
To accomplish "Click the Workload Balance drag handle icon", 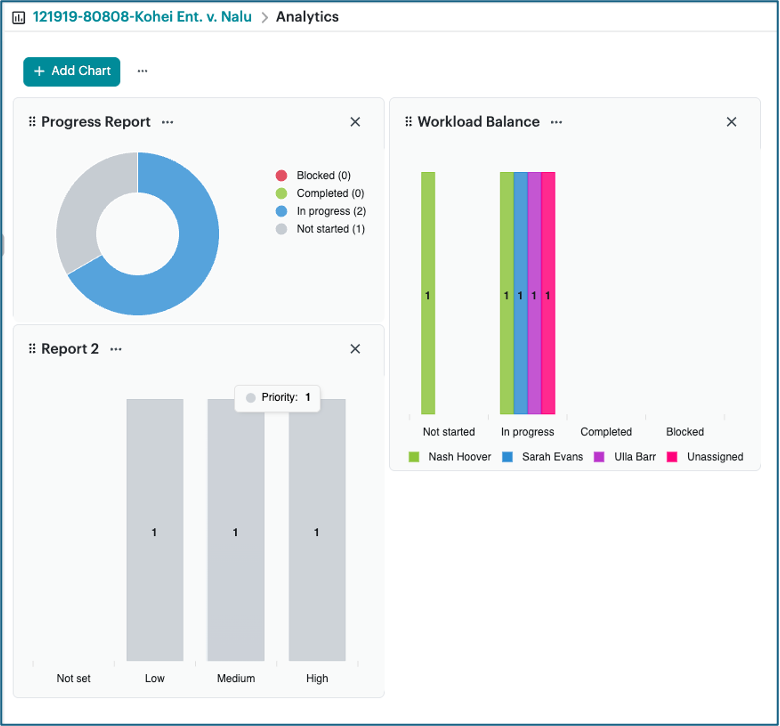I will click(x=408, y=122).
